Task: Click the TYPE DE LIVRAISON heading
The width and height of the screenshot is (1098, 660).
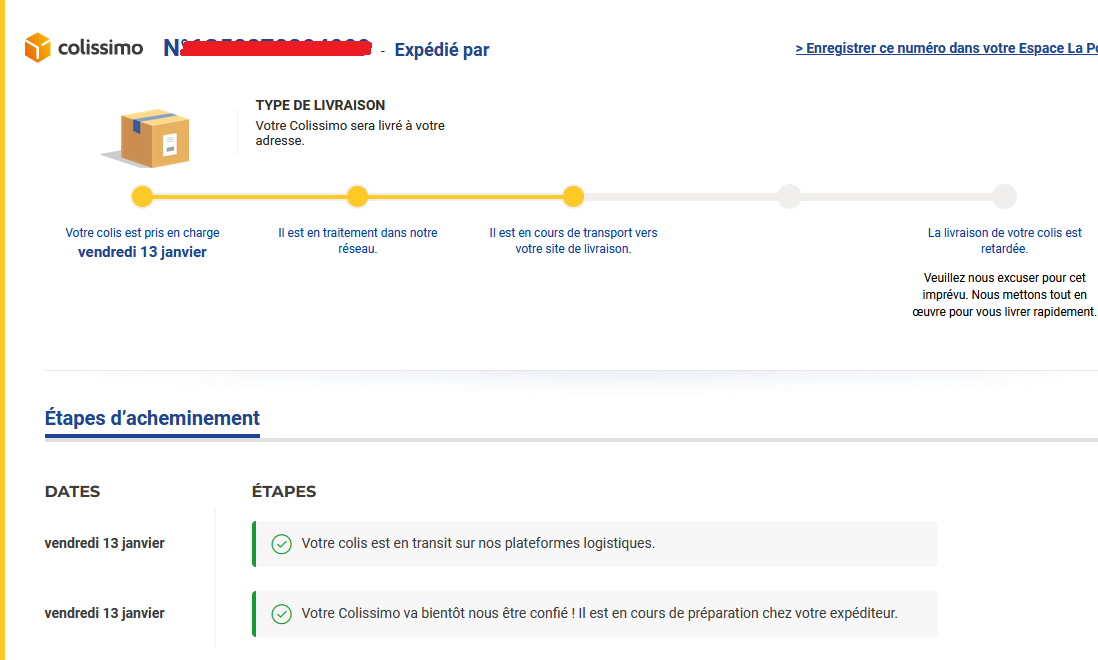Action: click(320, 105)
